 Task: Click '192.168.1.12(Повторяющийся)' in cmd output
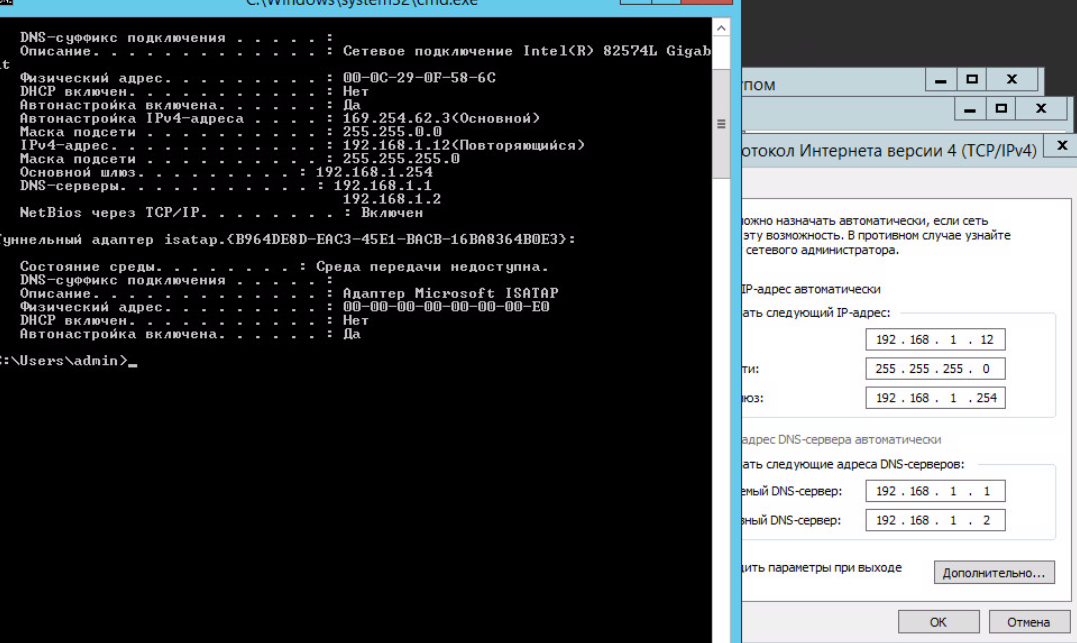point(464,145)
